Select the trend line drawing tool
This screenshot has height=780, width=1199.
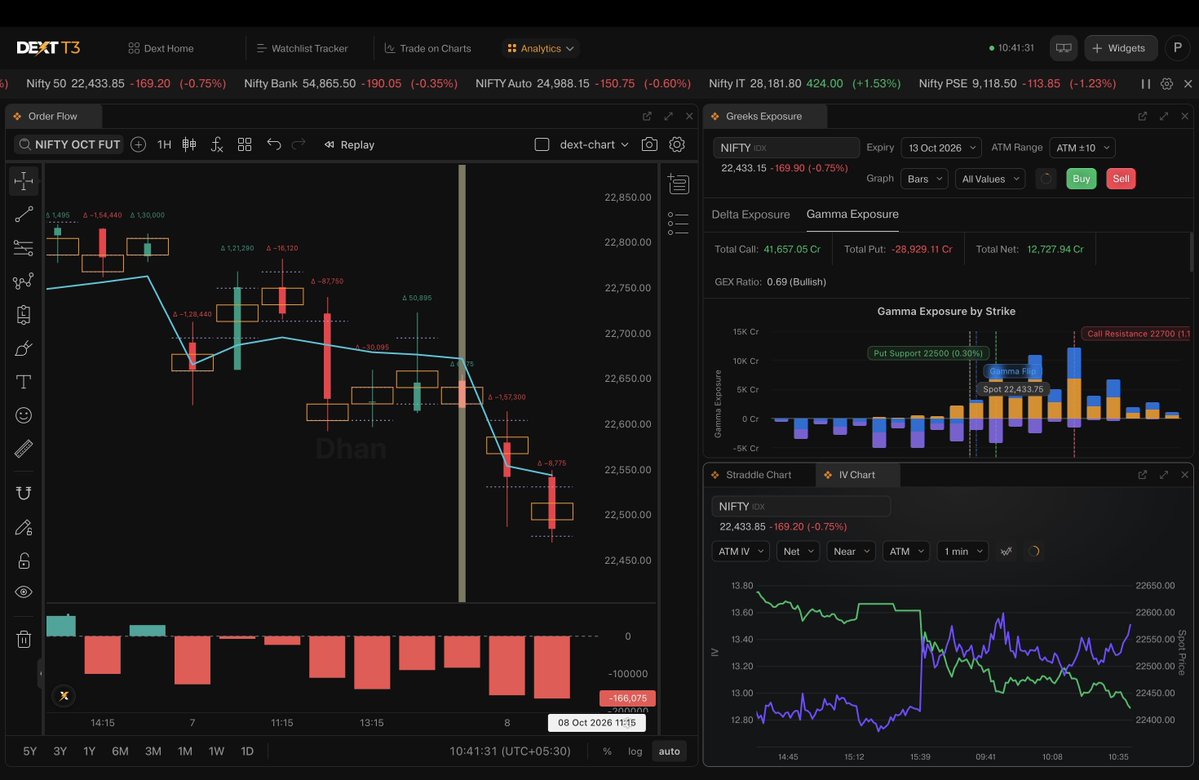[24, 214]
